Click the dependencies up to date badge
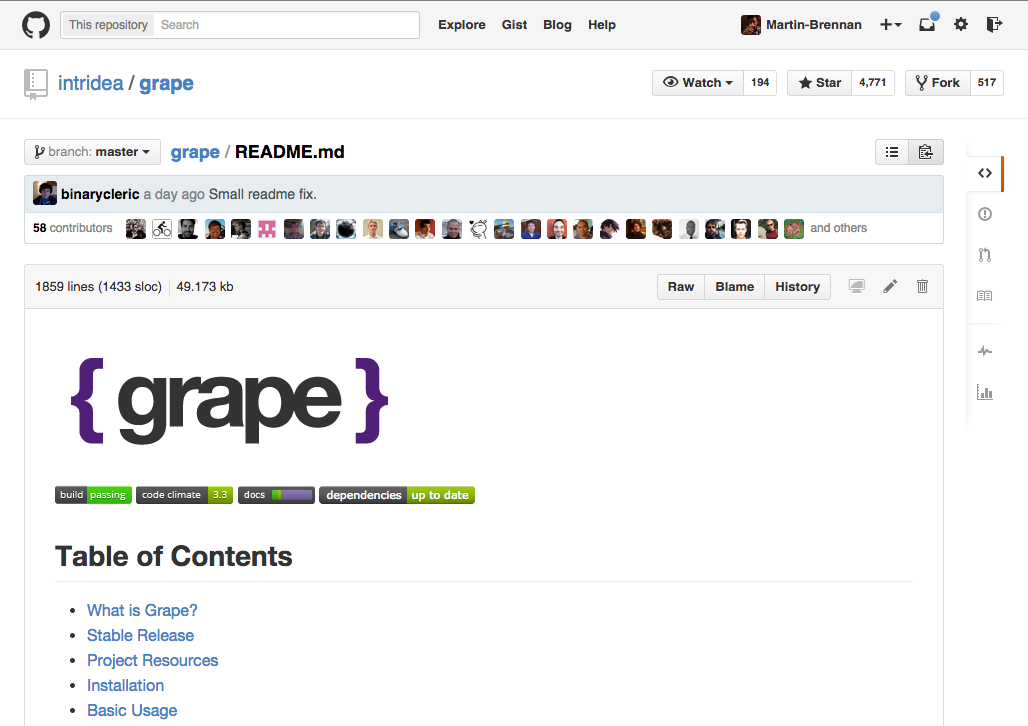1028x726 pixels. click(397, 495)
